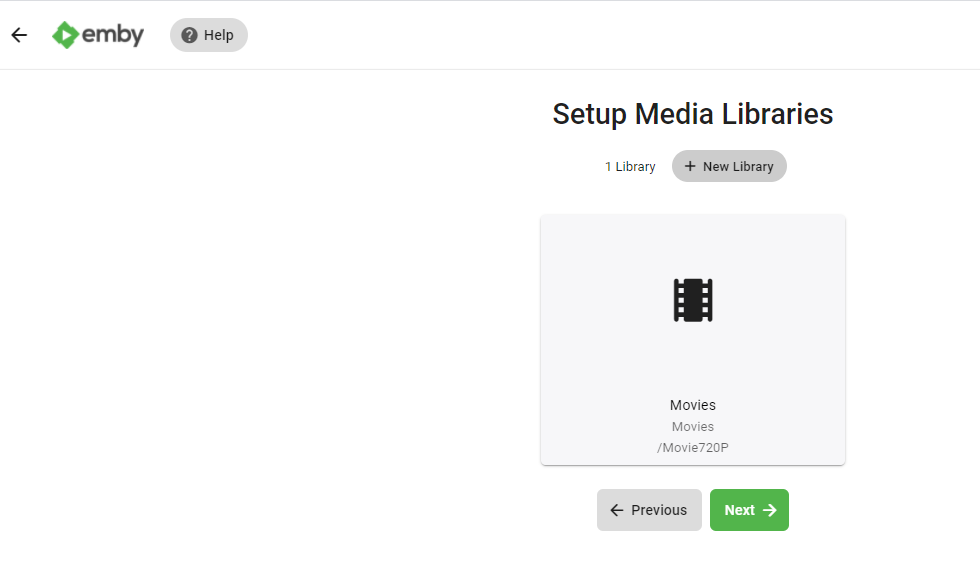Click the emby wordmark text
The width and height of the screenshot is (980, 576).
pyautogui.click(x=113, y=35)
